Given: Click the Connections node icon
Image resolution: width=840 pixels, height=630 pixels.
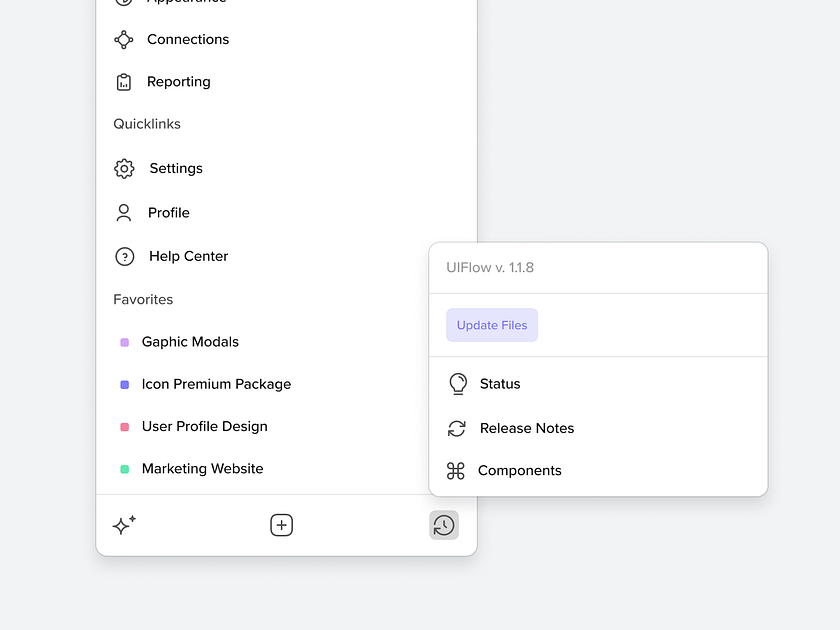Looking at the screenshot, I should pos(124,39).
